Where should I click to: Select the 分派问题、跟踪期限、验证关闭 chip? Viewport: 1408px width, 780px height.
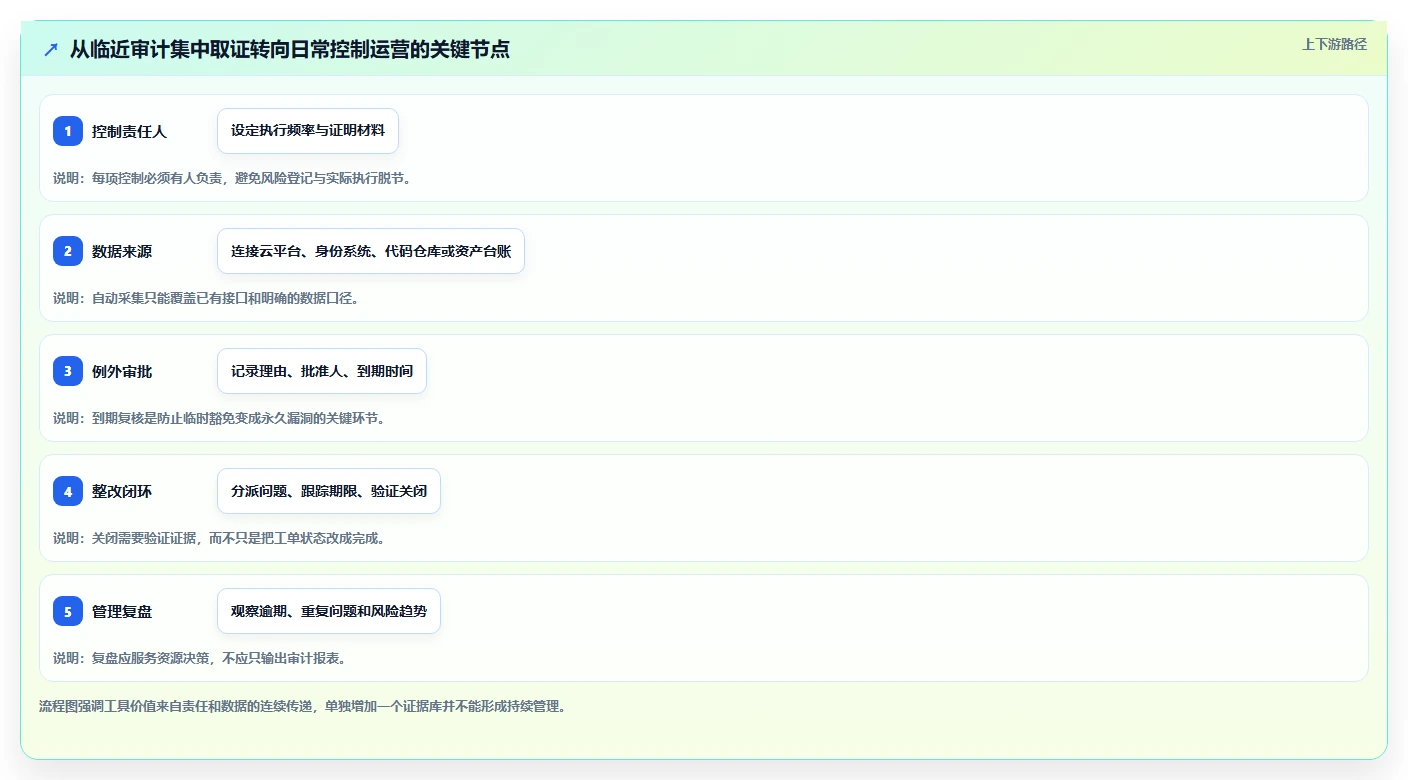(x=329, y=491)
